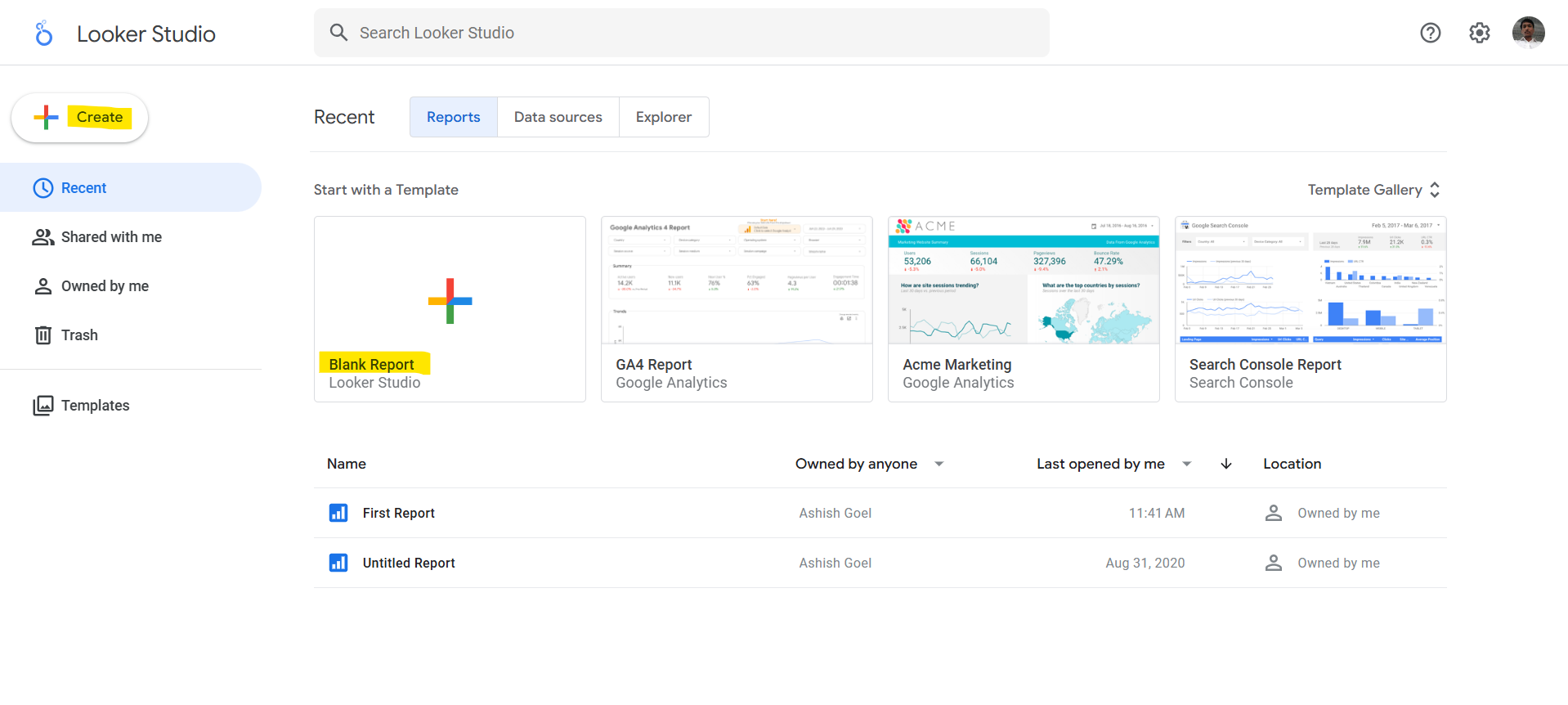Click the report icon beside First Report
Screen dimensions: 1568x705
tap(338, 513)
